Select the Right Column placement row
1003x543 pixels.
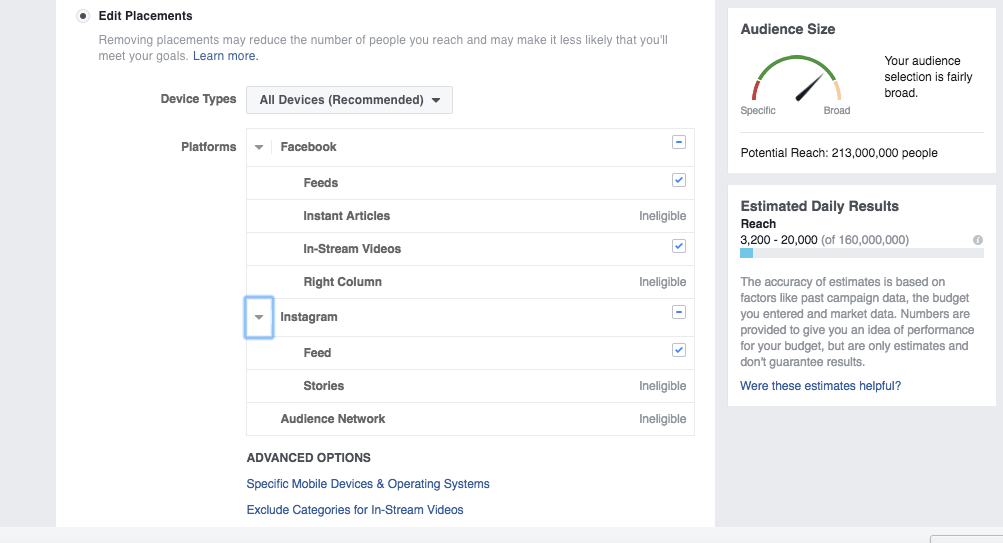coord(470,282)
